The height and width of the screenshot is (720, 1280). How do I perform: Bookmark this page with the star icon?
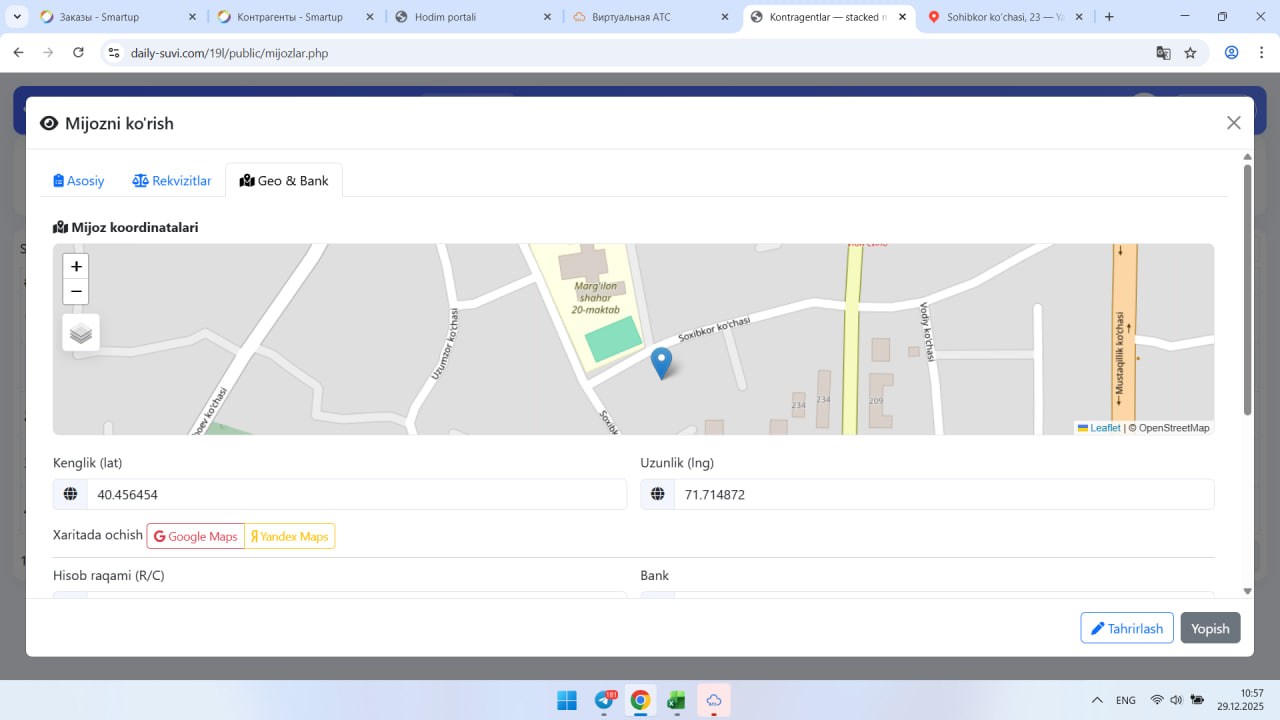[x=1190, y=53]
